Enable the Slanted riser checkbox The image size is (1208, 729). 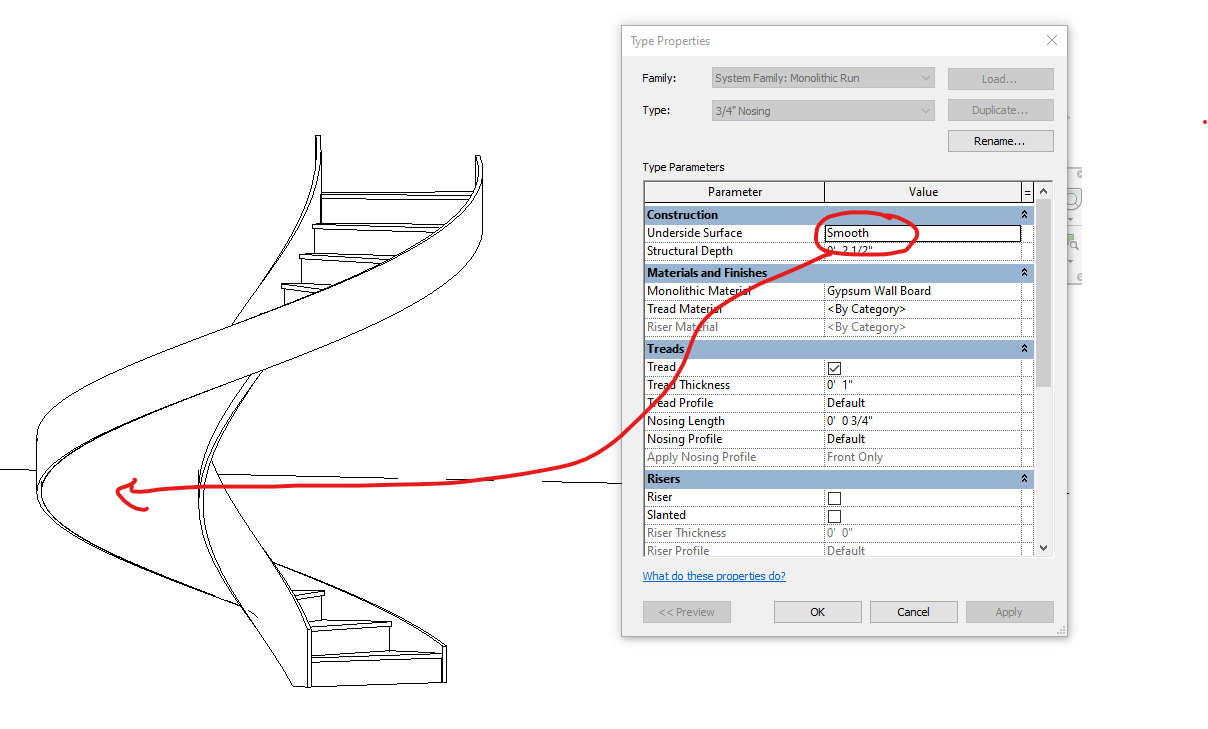pos(834,515)
